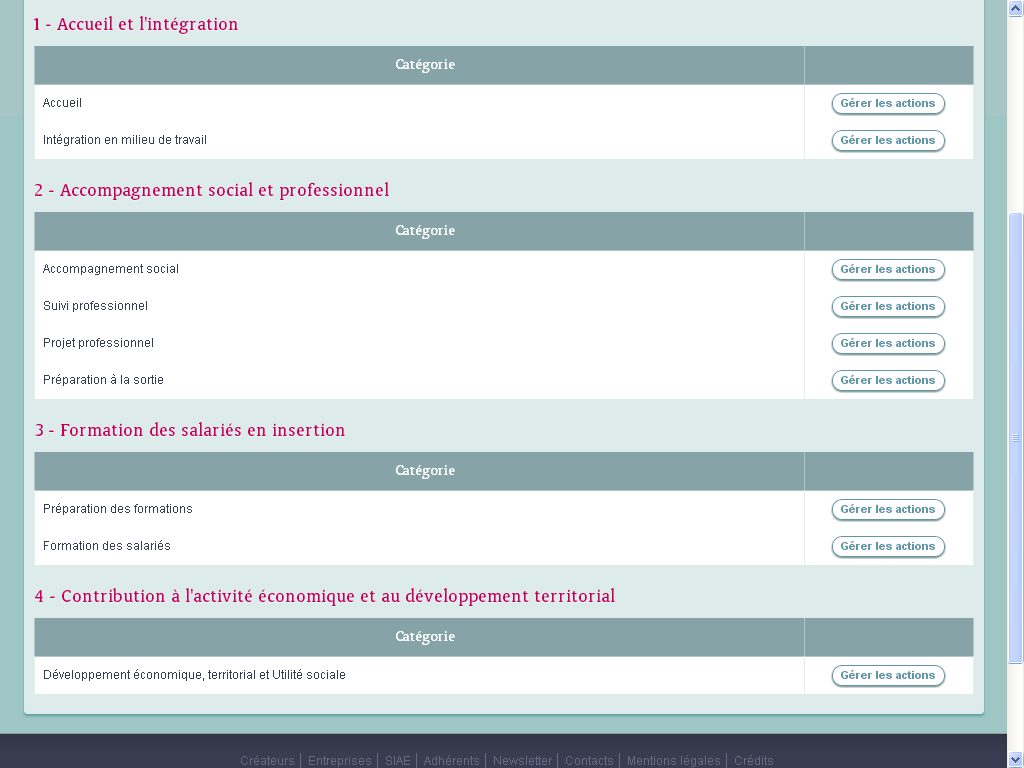
Task: Open action management for Projet professionnel
Action: (x=888, y=343)
